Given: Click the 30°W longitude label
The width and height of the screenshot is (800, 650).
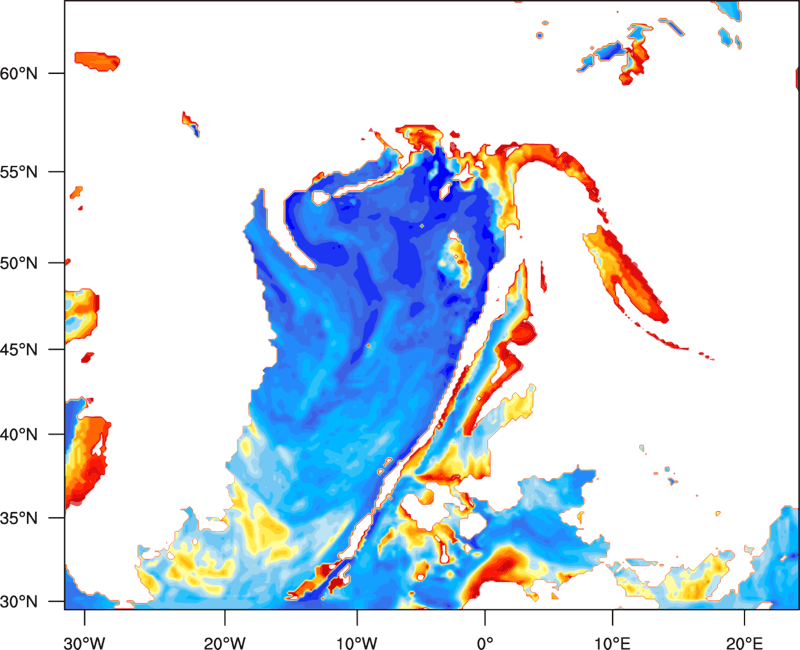Looking at the screenshot, I should coord(84,643).
